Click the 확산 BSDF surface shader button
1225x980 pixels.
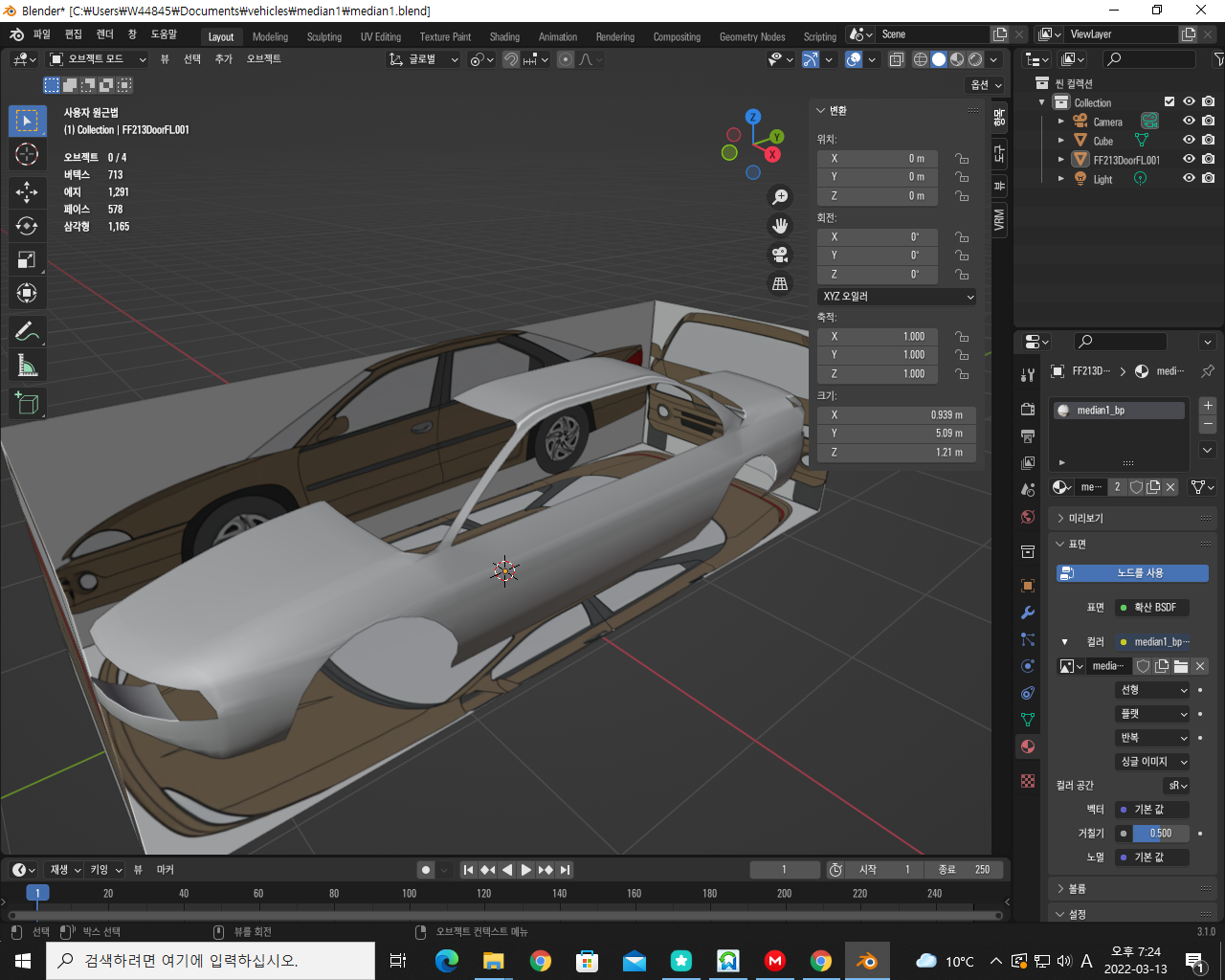[x=1153, y=608]
